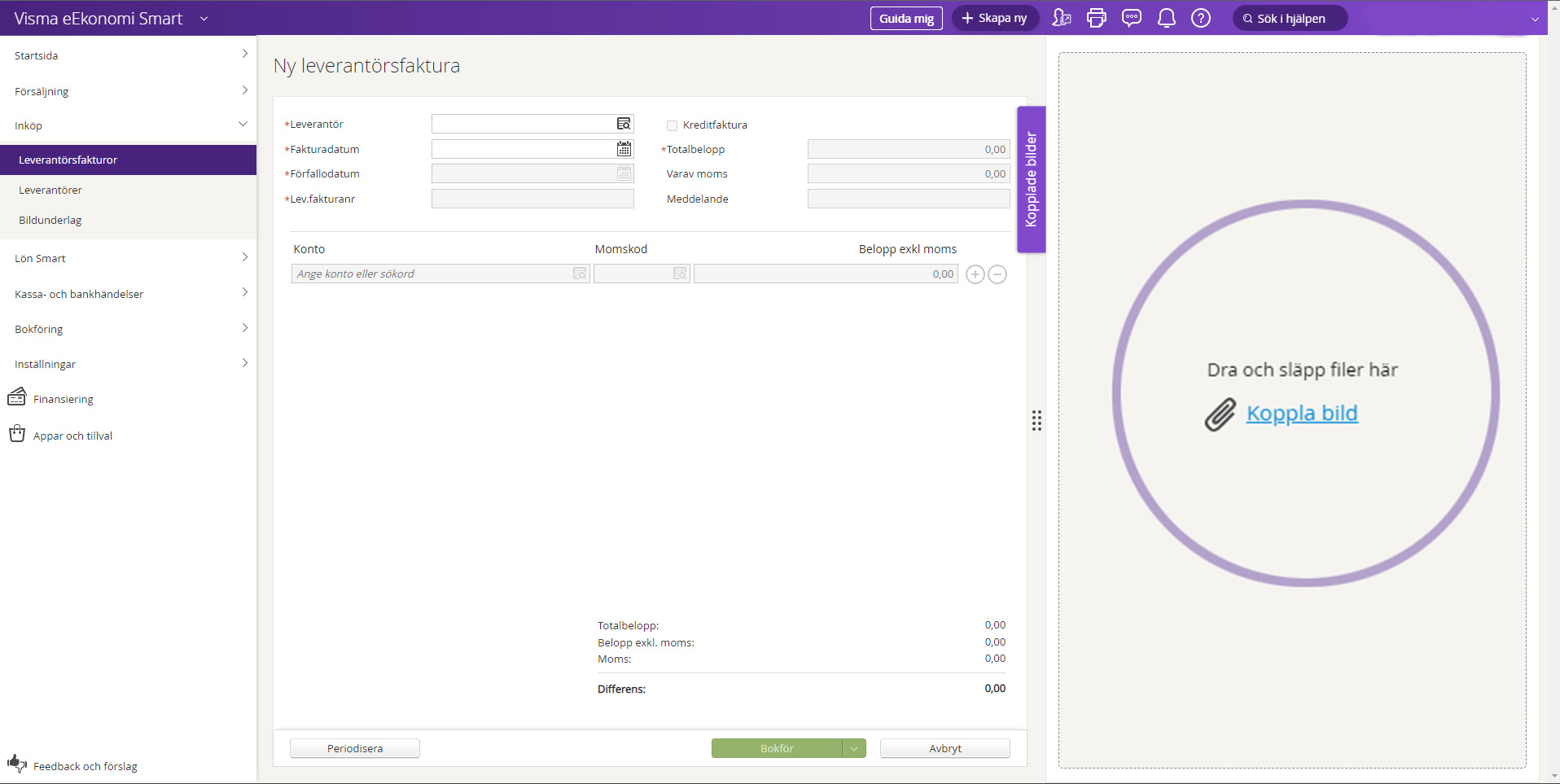The image size is (1560, 784).
Task: Click the panel splitter drag handle dots
Action: point(1036,420)
